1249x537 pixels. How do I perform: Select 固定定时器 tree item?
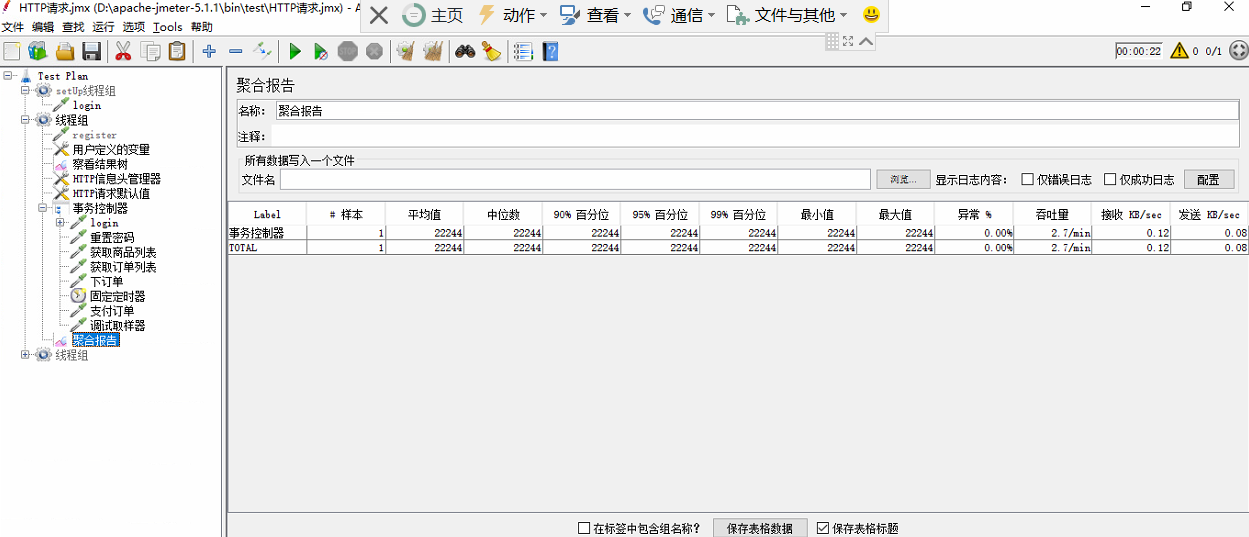click(117, 297)
